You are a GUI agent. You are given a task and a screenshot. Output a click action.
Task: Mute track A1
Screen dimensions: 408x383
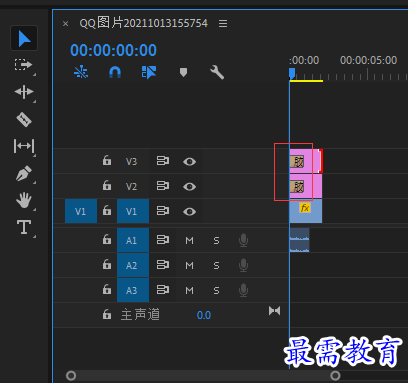[189, 240]
